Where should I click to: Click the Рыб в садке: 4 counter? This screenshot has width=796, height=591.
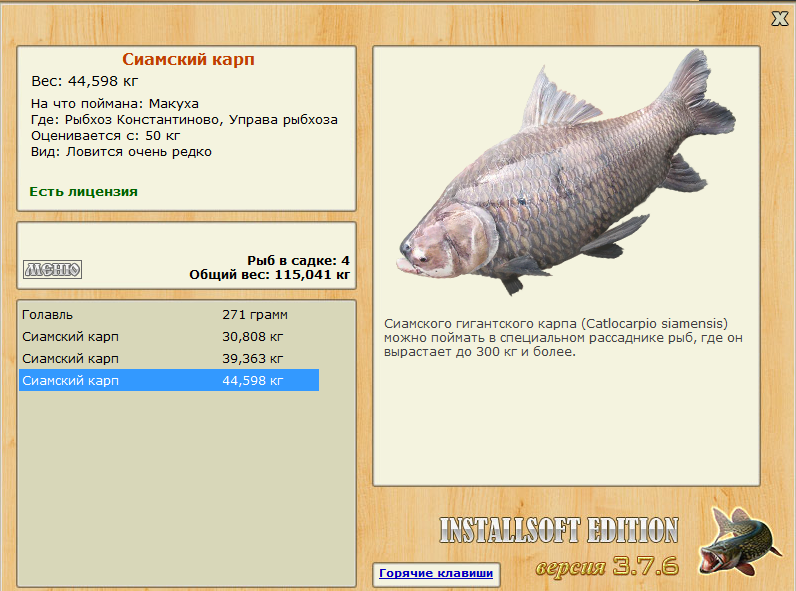[x=298, y=260]
